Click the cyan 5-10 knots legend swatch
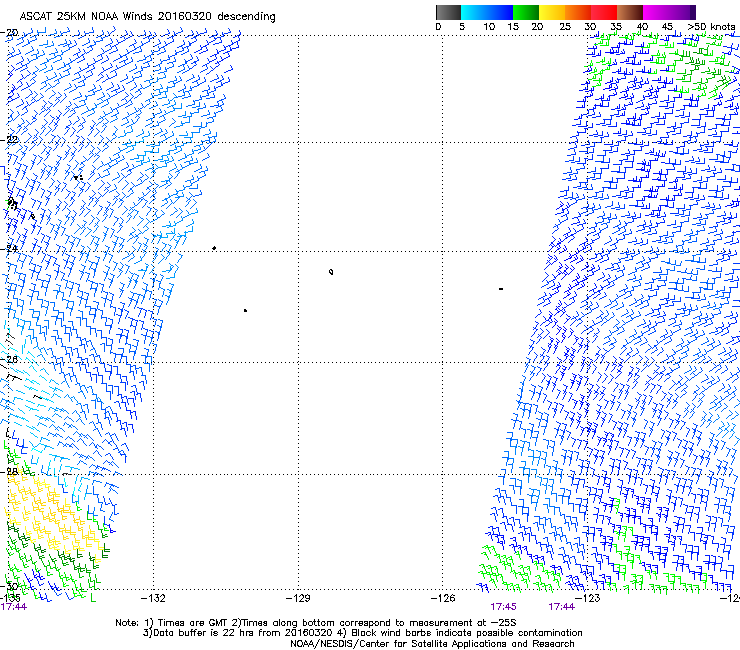The width and height of the screenshot is (740, 650). point(487,12)
